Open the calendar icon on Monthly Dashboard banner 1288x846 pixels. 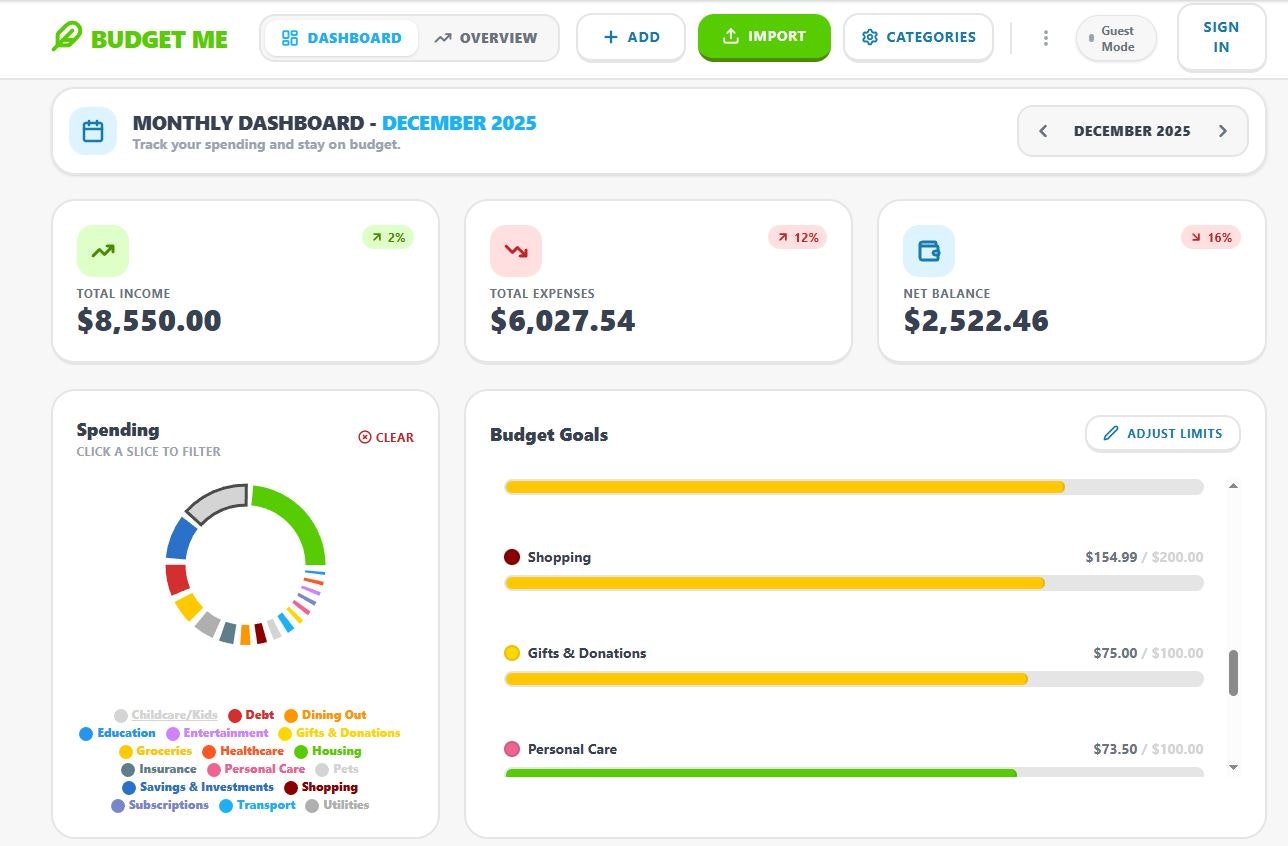pos(91,130)
